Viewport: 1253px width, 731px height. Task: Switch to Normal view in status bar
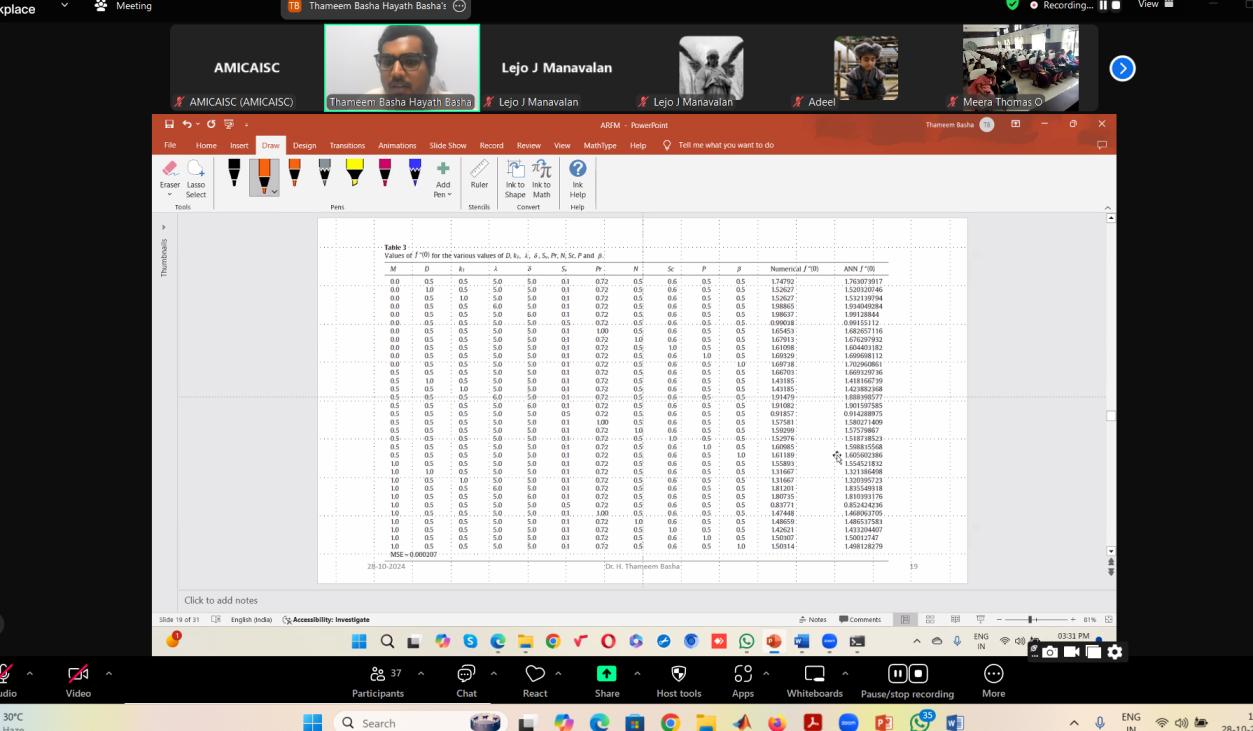pos(906,619)
